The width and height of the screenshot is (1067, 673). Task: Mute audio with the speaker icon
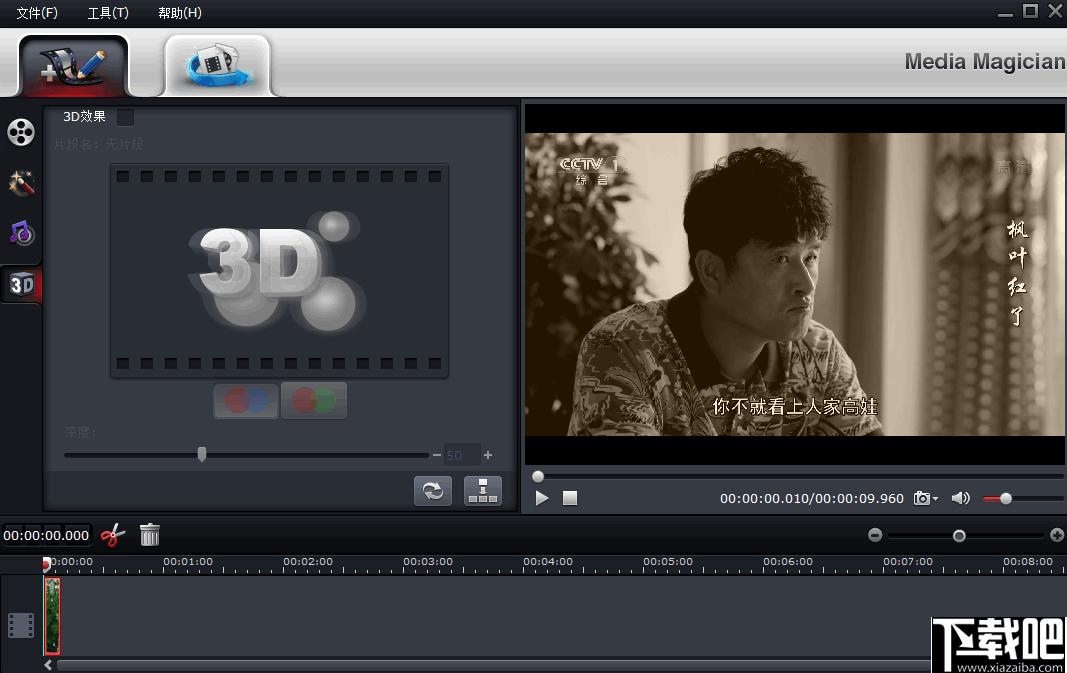pos(961,498)
